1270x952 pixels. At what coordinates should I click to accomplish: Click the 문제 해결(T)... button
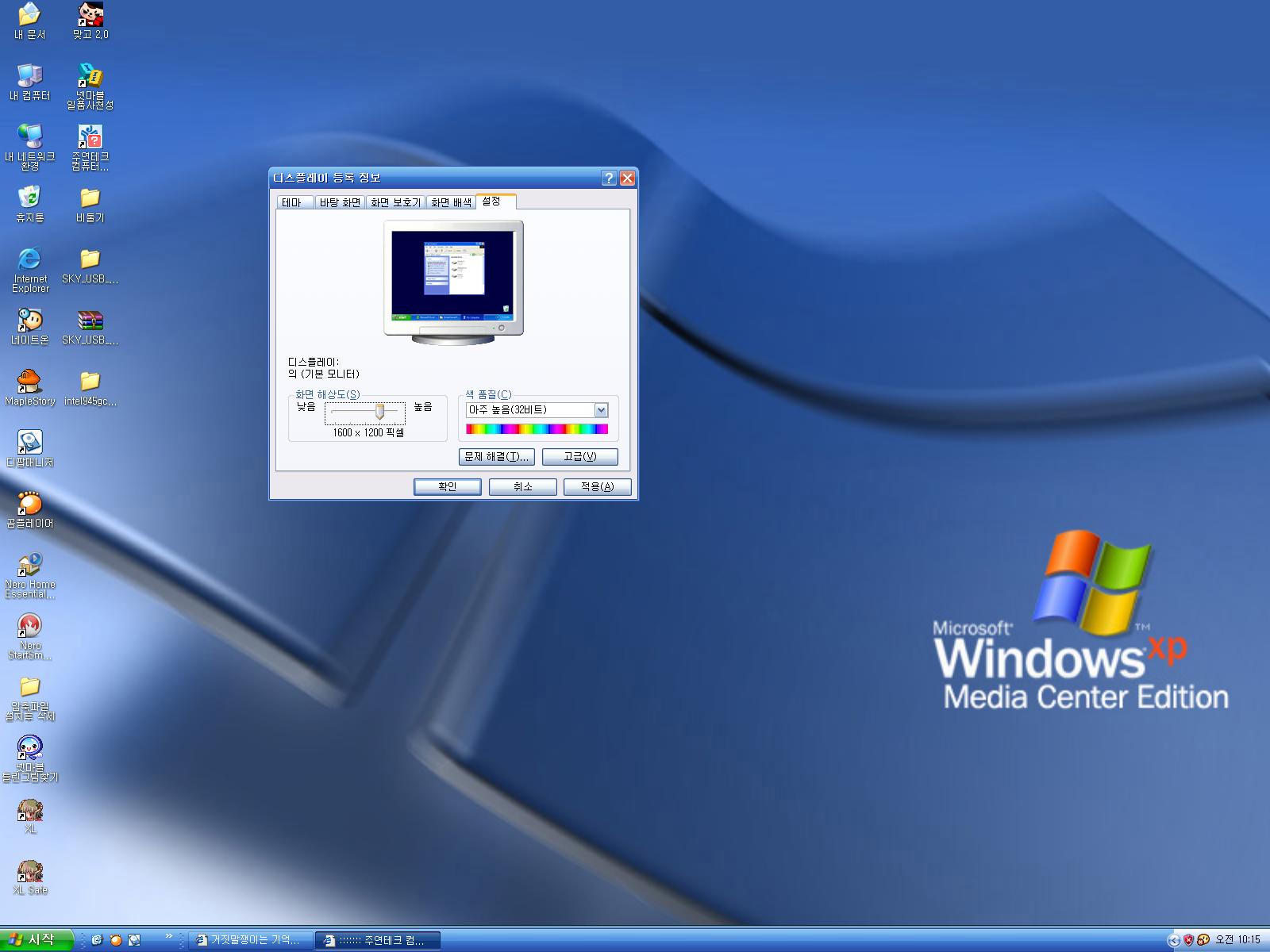pos(496,457)
